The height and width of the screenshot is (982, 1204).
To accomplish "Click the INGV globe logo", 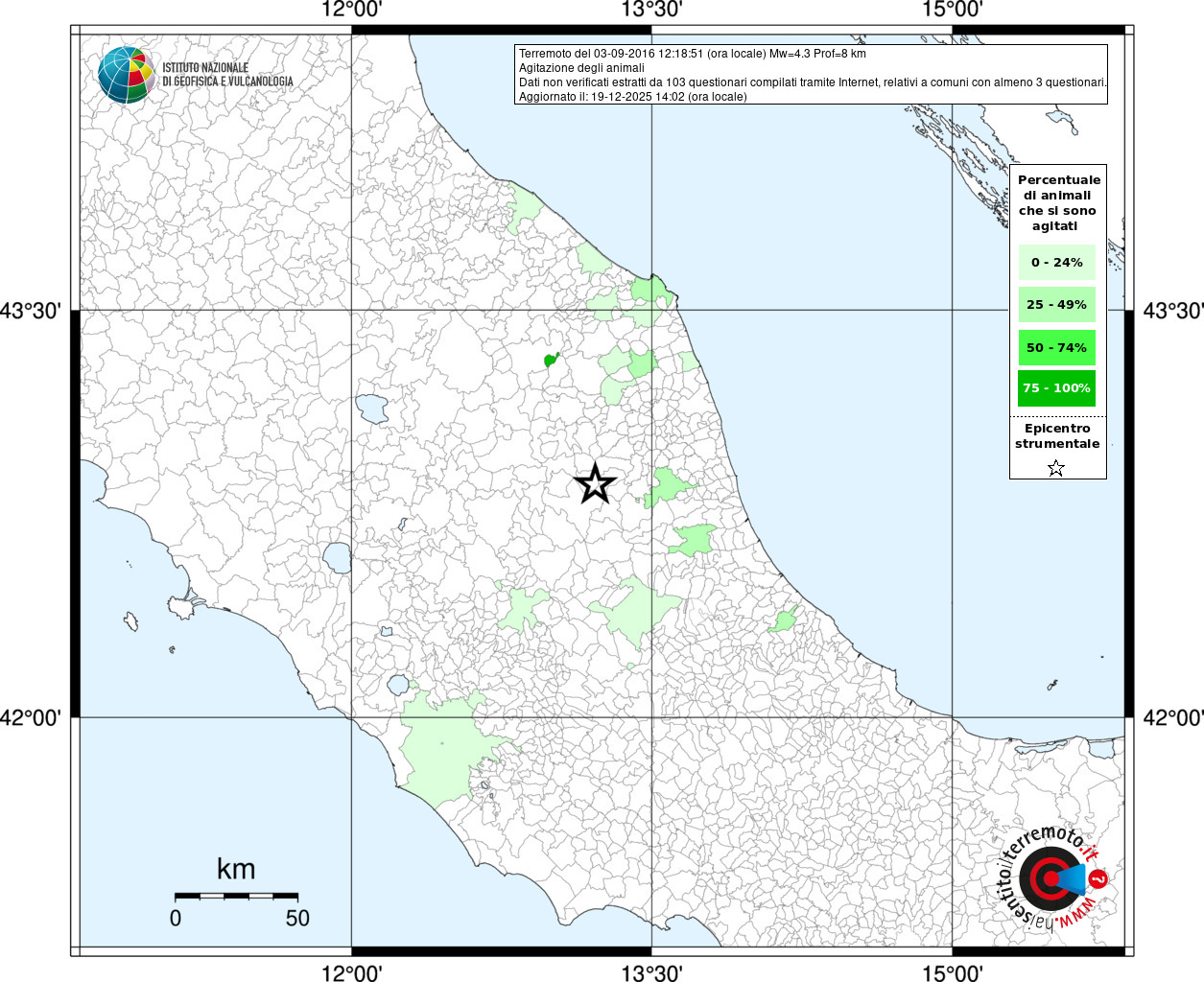I will pyautogui.click(x=126, y=75).
